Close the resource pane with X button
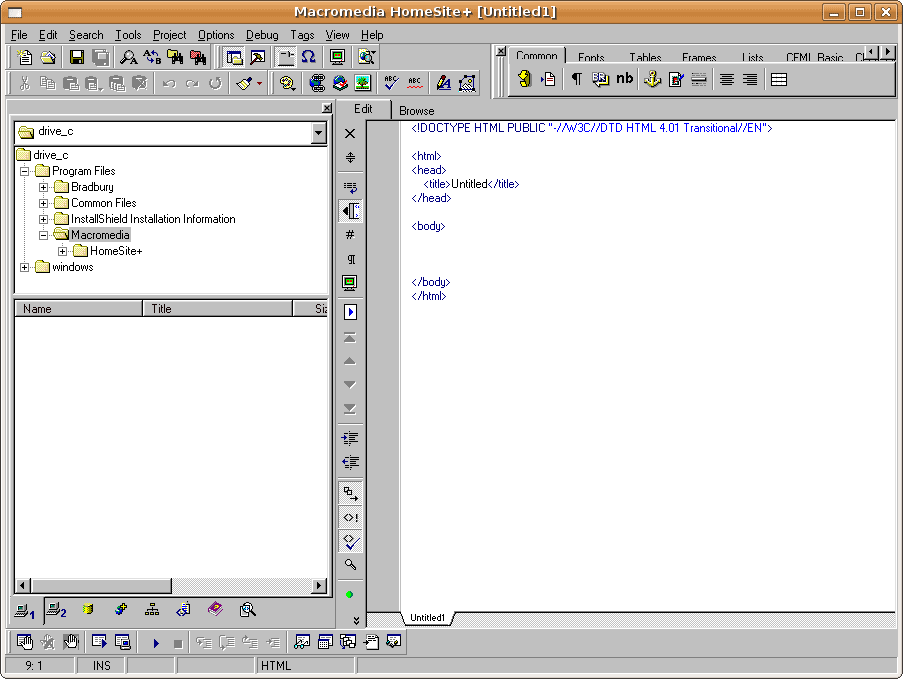Image resolution: width=903 pixels, height=679 pixels. coord(327,108)
